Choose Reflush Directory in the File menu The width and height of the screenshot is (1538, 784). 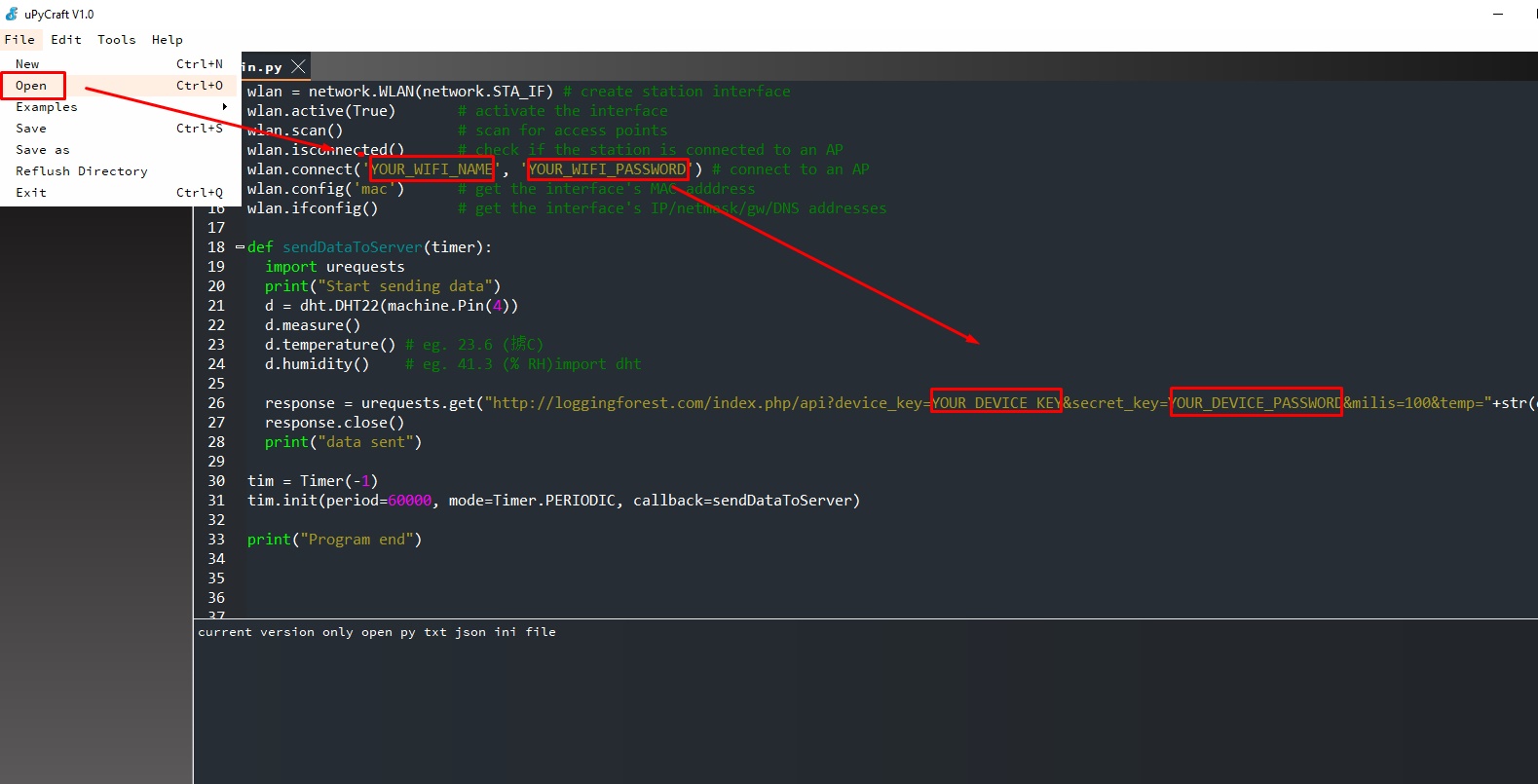click(x=119, y=171)
